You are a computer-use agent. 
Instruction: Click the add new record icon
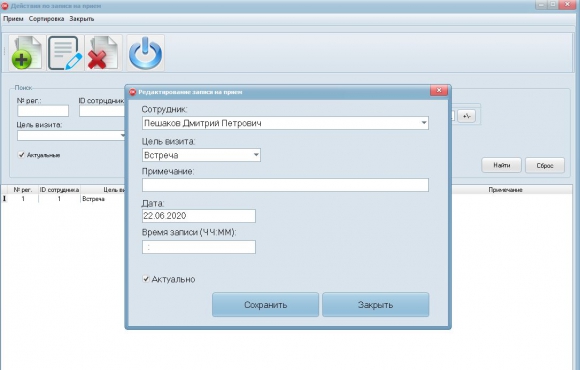click(27, 53)
